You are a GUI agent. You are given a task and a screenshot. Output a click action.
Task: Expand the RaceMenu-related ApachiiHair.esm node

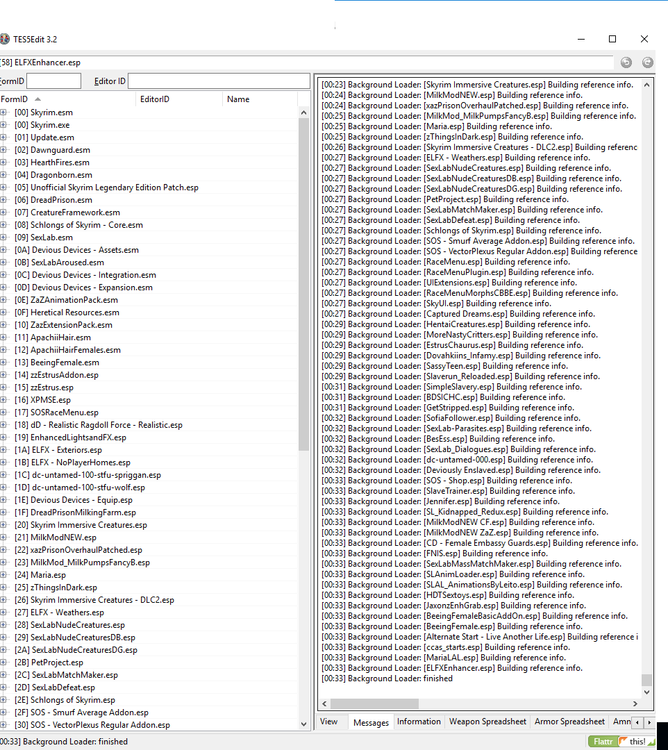3,337
